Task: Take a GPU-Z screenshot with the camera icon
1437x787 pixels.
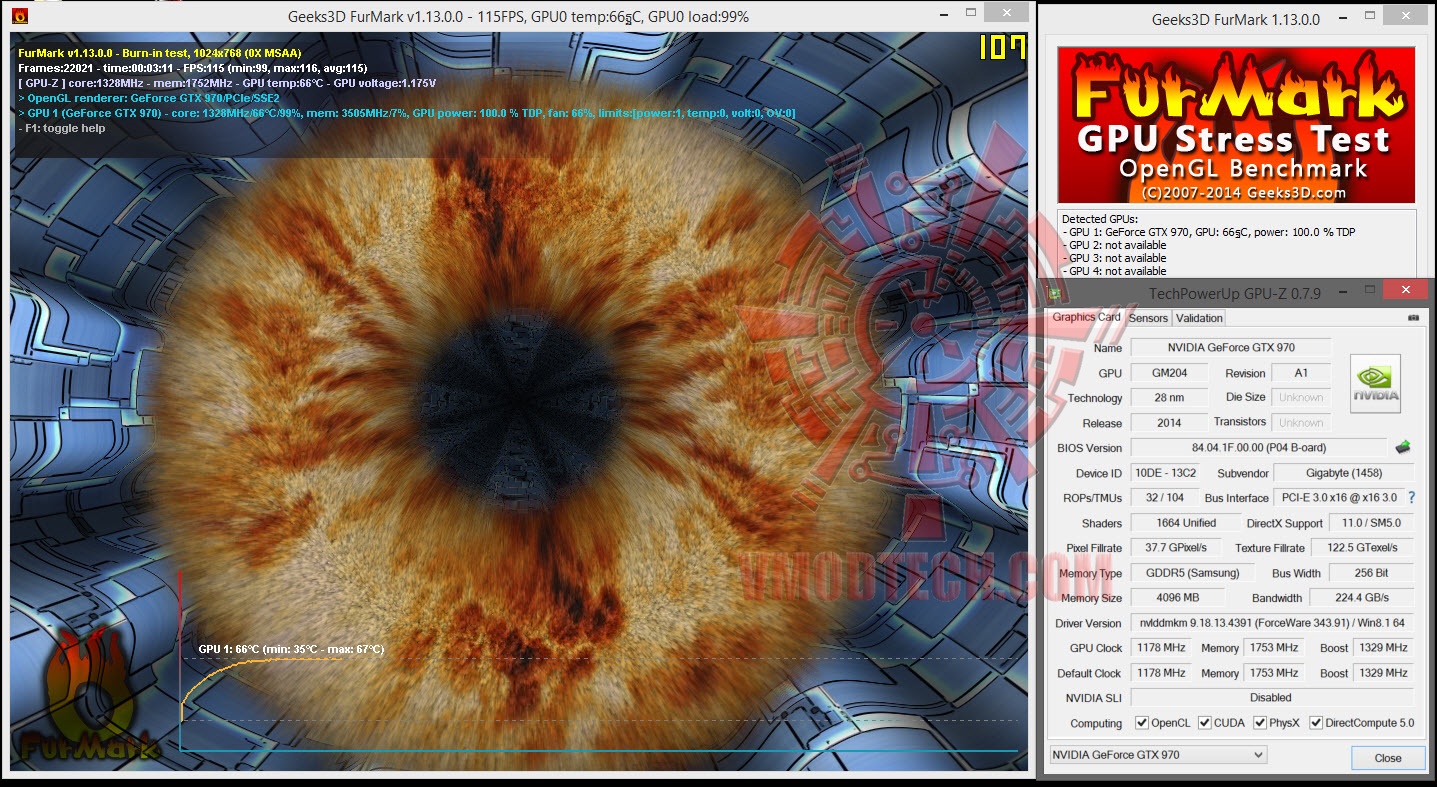Action: pos(1413,318)
